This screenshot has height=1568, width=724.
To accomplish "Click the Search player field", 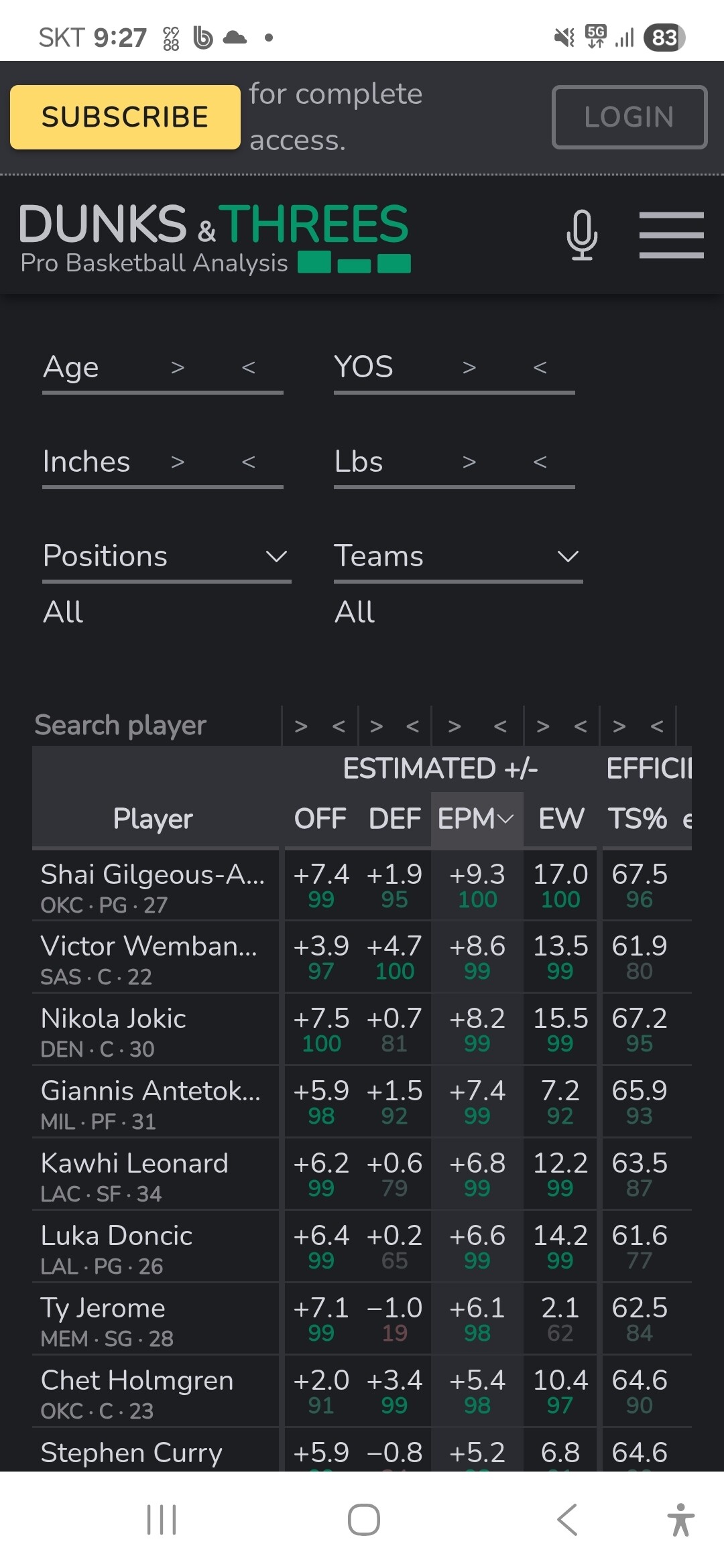I will [x=154, y=725].
